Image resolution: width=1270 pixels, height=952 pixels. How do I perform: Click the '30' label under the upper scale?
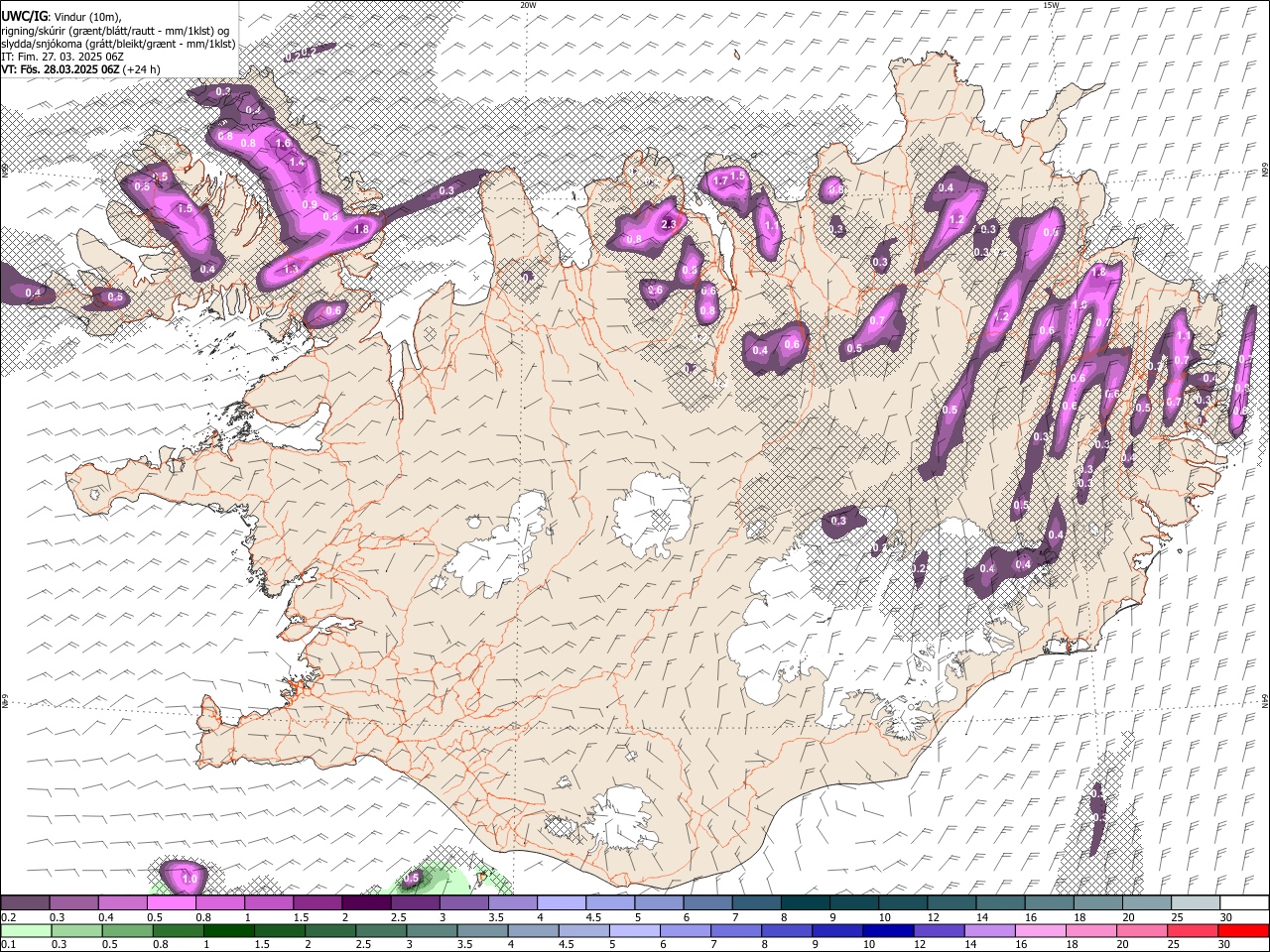pyautogui.click(x=1226, y=917)
